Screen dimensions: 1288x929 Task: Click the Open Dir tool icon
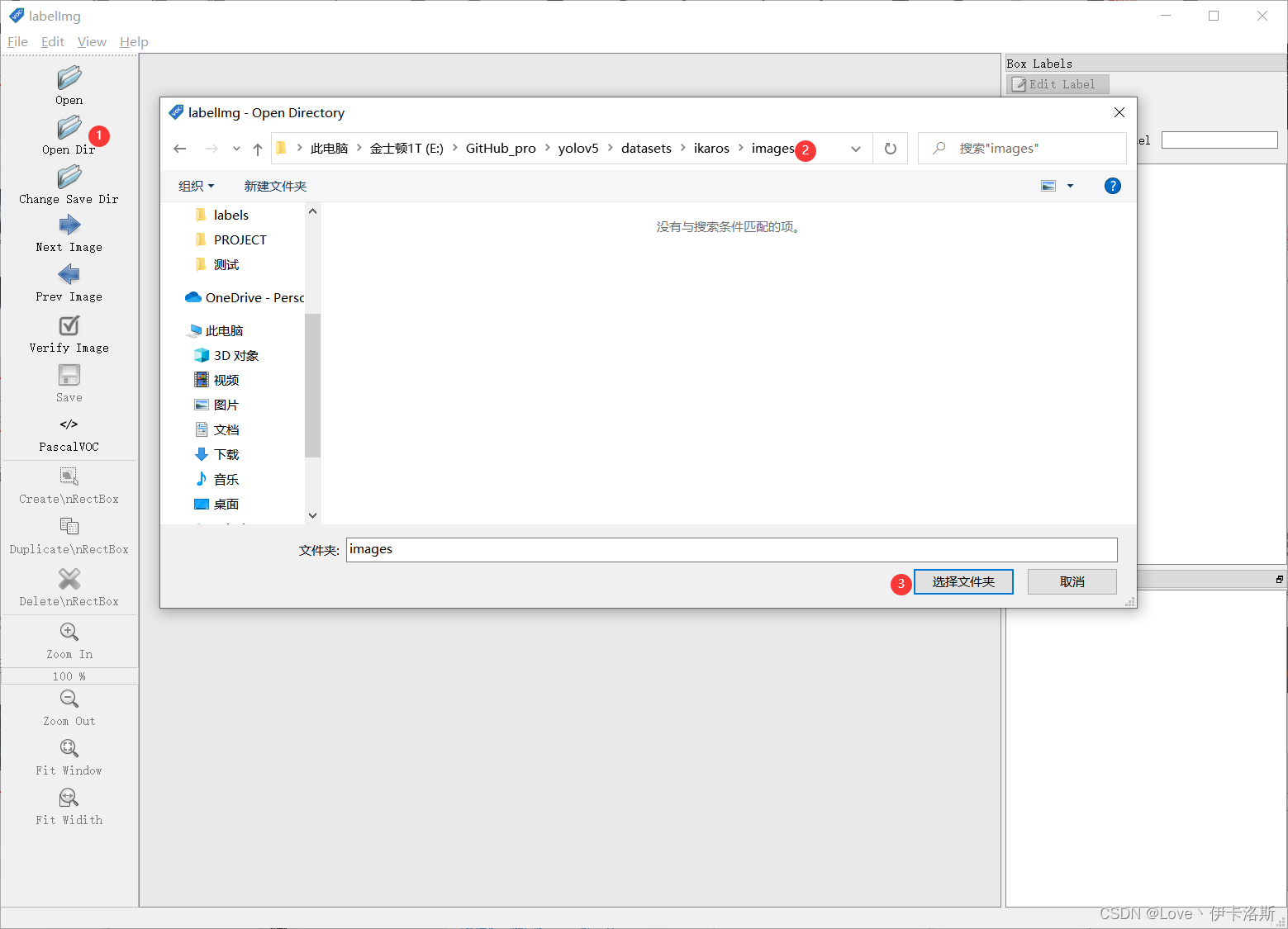coord(69,127)
